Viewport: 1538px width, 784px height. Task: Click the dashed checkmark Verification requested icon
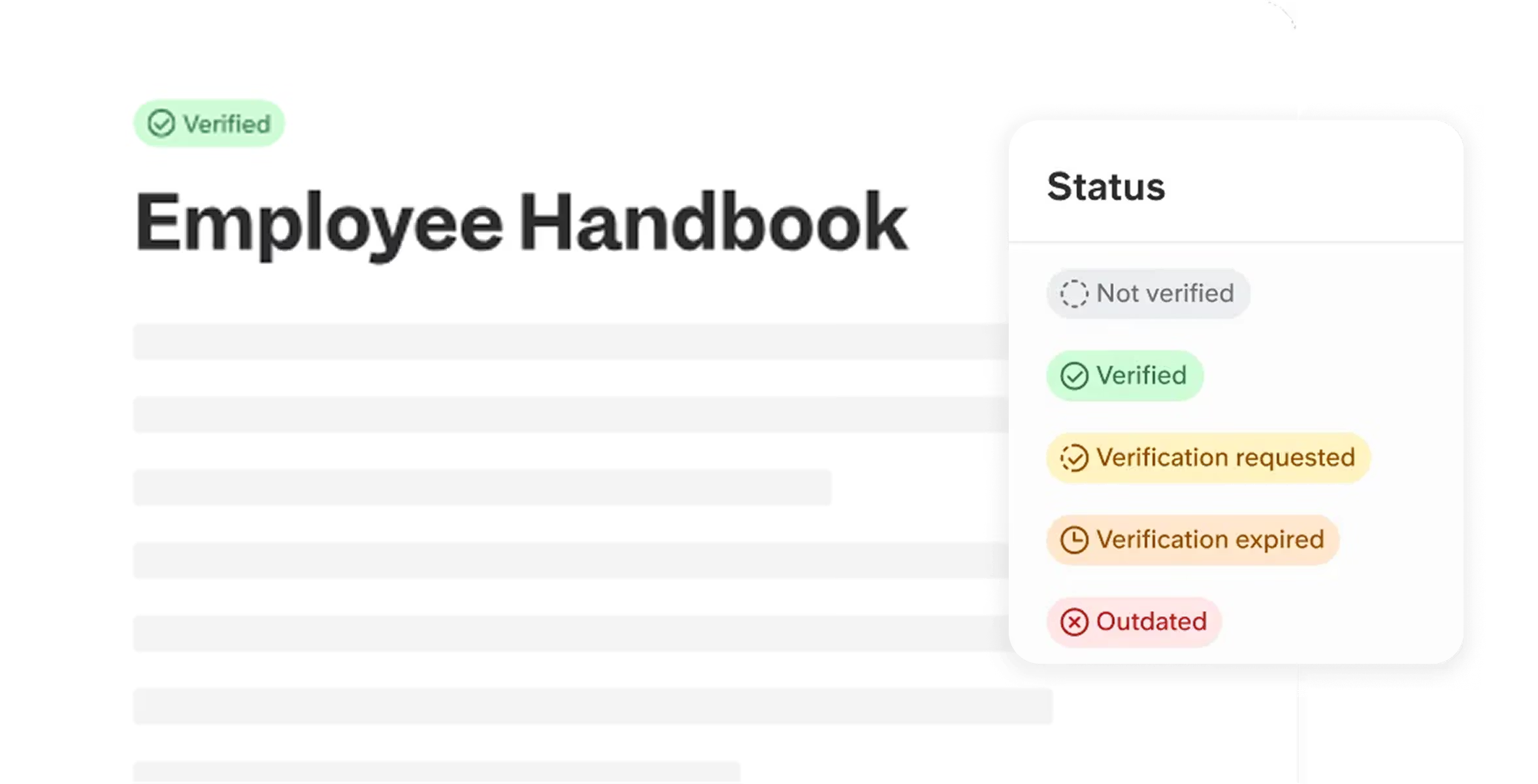(x=1073, y=458)
